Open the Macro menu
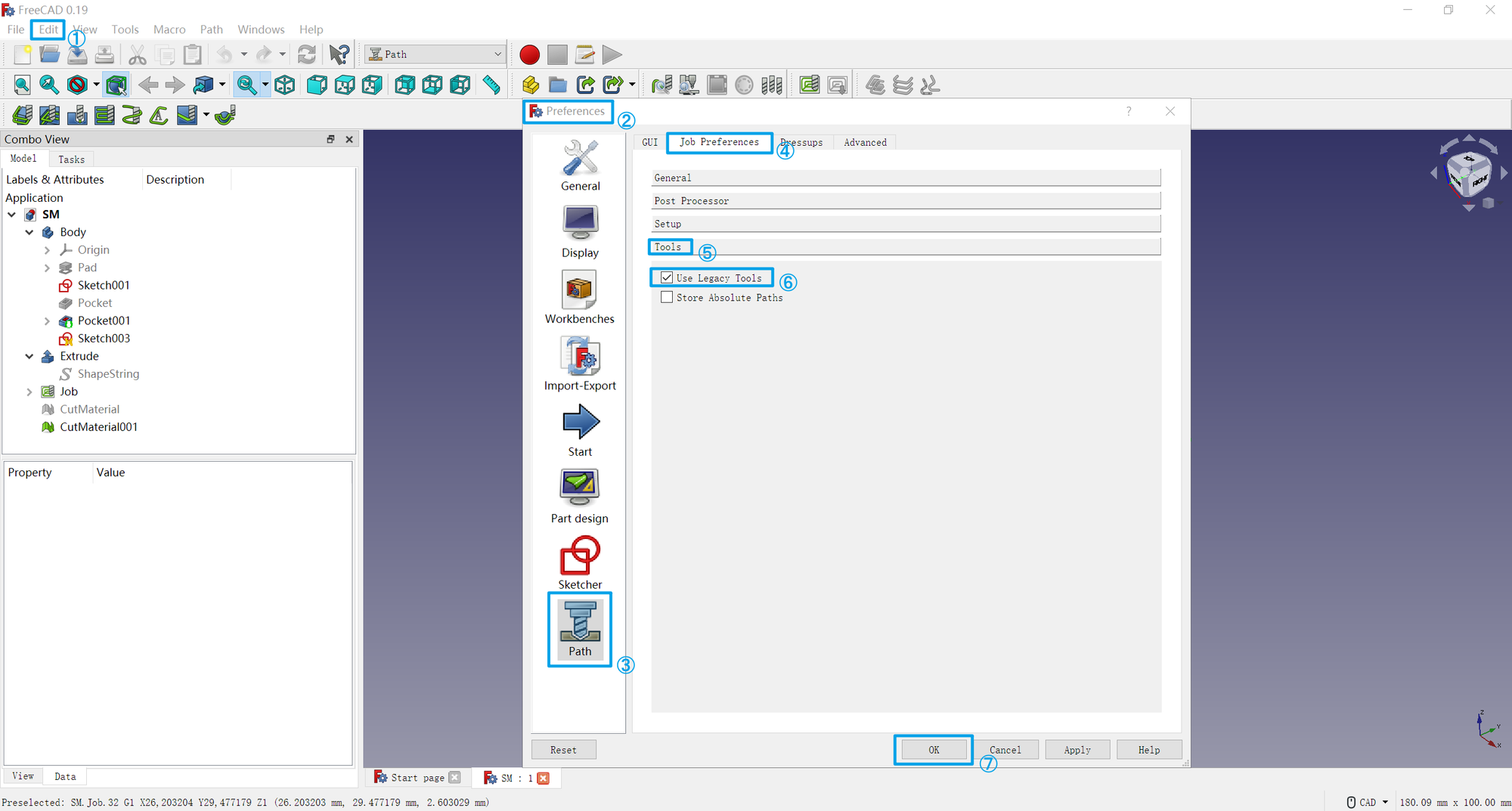Image resolution: width=1512 pixels, height=811 pixels. pyautogui.click(x=169, y=29)
